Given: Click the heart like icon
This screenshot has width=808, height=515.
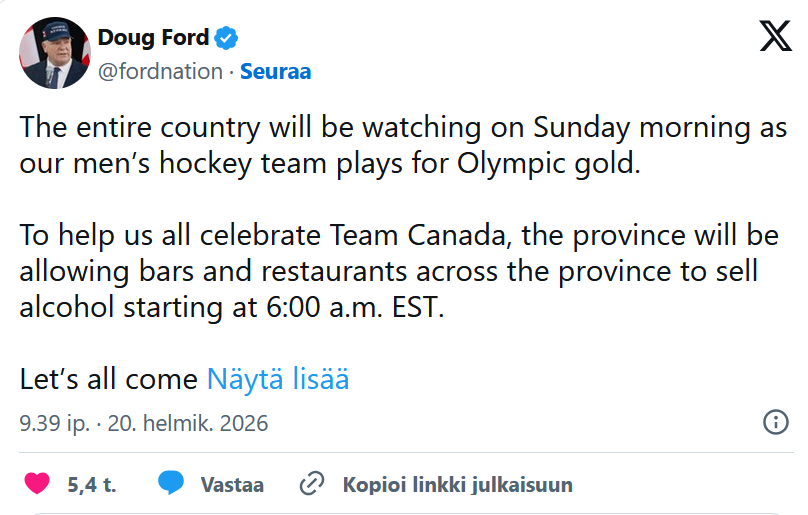Looking at the screenshot, I should pos(37,484).
